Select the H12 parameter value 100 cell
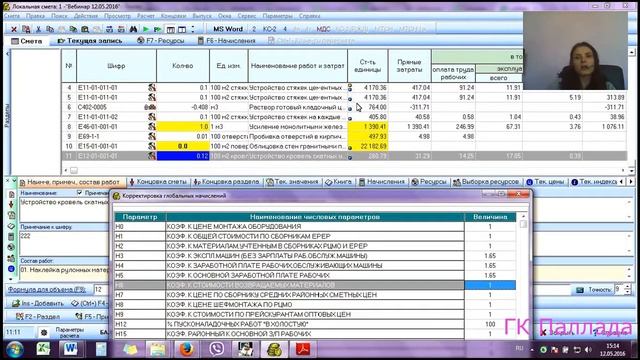The height and width of the screenshot is (360, 640). pos(490,324)
